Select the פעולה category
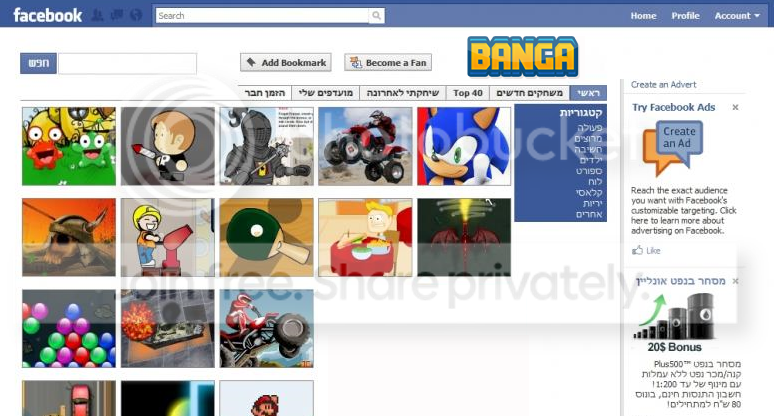Image resolution: width=774 pixels, height=416 pixels. point(590,127)
